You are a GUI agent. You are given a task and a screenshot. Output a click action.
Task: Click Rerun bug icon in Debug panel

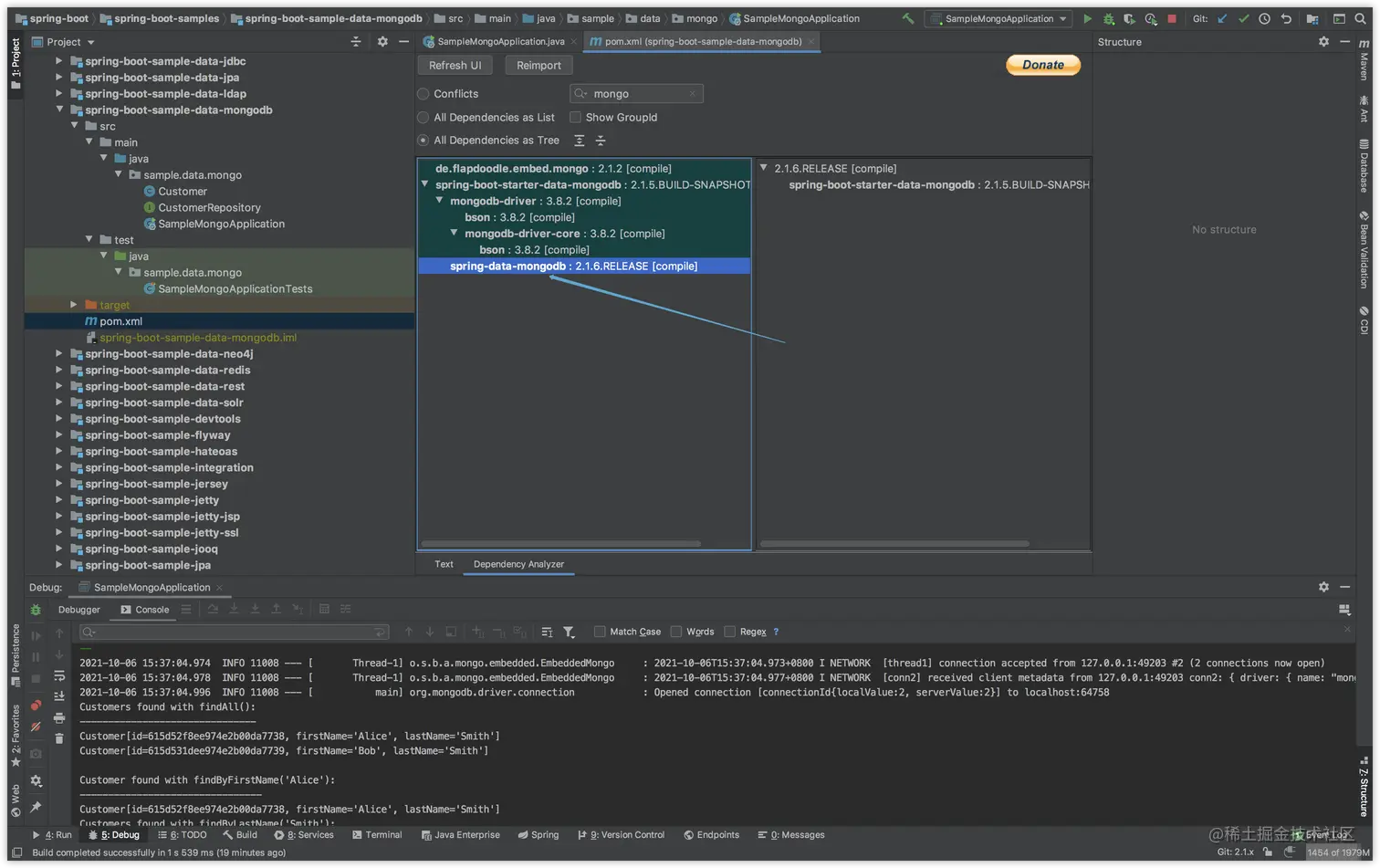tap(36, 610)
